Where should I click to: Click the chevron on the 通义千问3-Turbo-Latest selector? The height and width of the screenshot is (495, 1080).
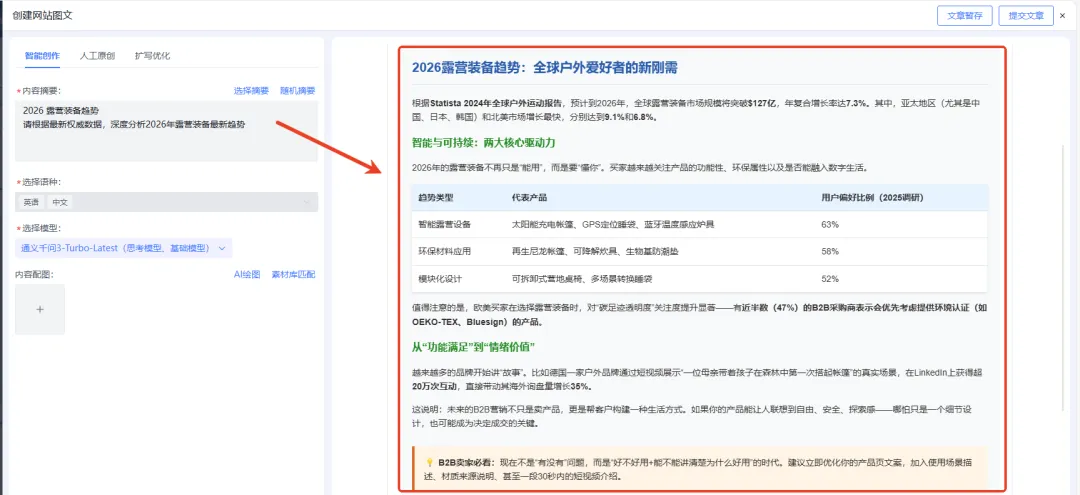(222, 248)
